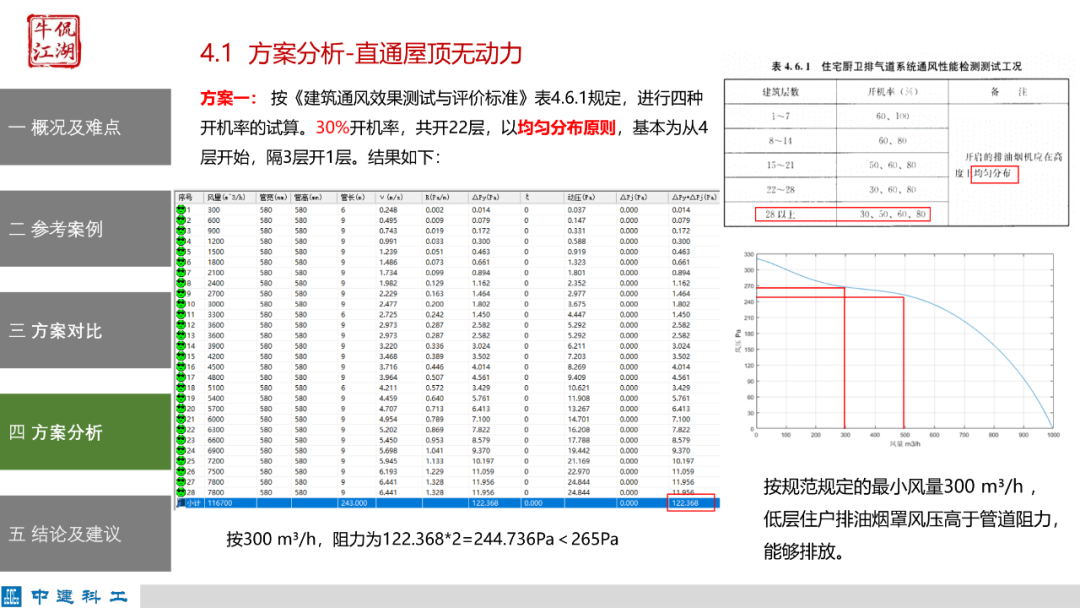Select the active 四 方案分析 tab
Screen dimensions: 1080x608
click(85, 432)
